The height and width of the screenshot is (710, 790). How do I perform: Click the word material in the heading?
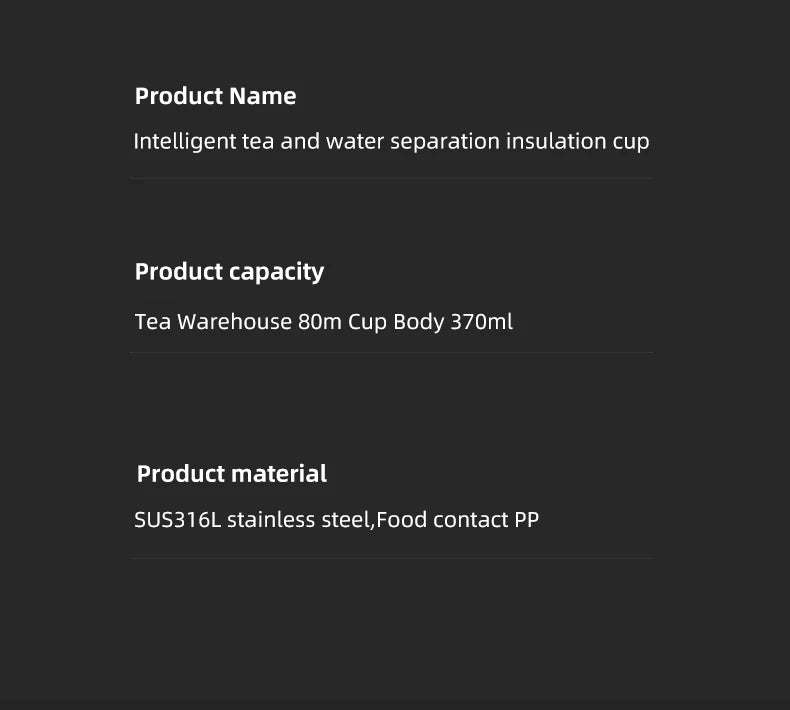[279, 474]
